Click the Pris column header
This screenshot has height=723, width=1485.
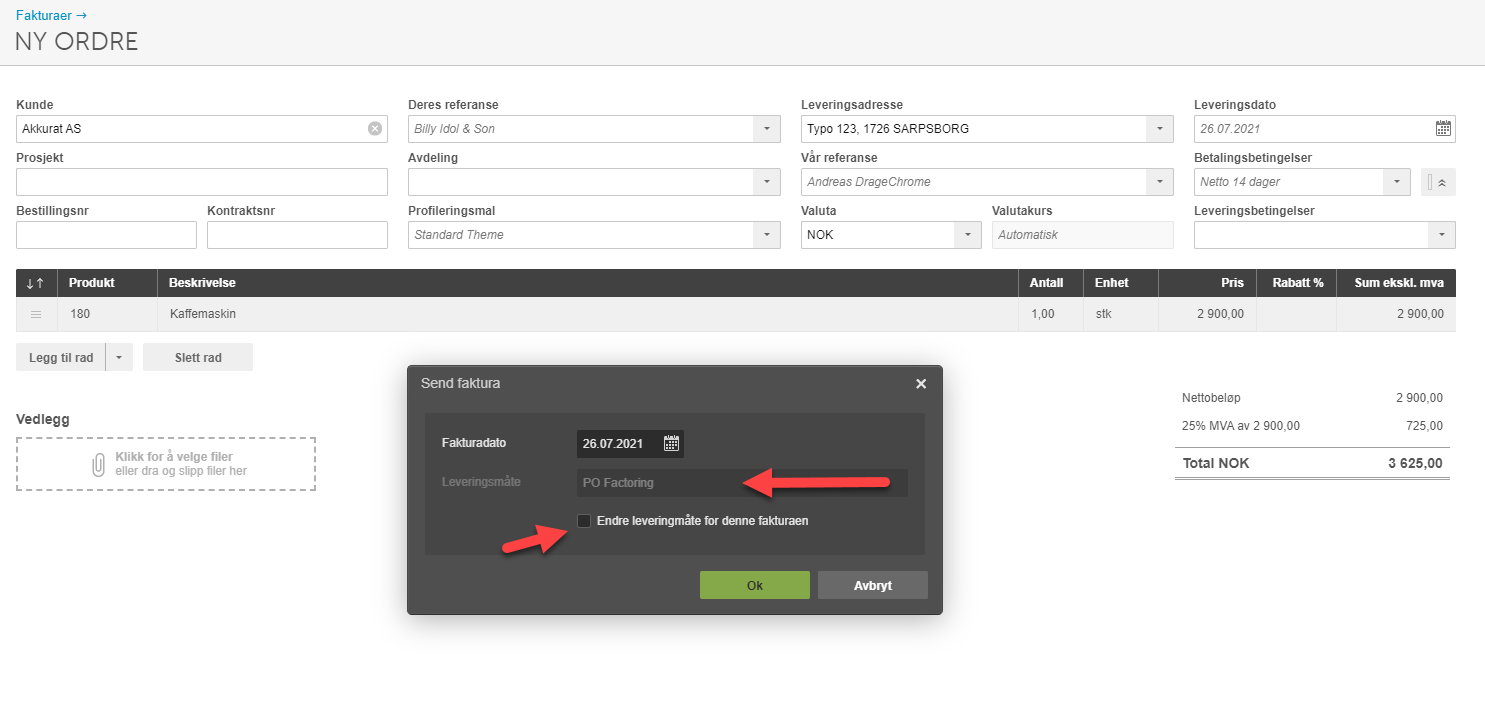point(1207,283)
